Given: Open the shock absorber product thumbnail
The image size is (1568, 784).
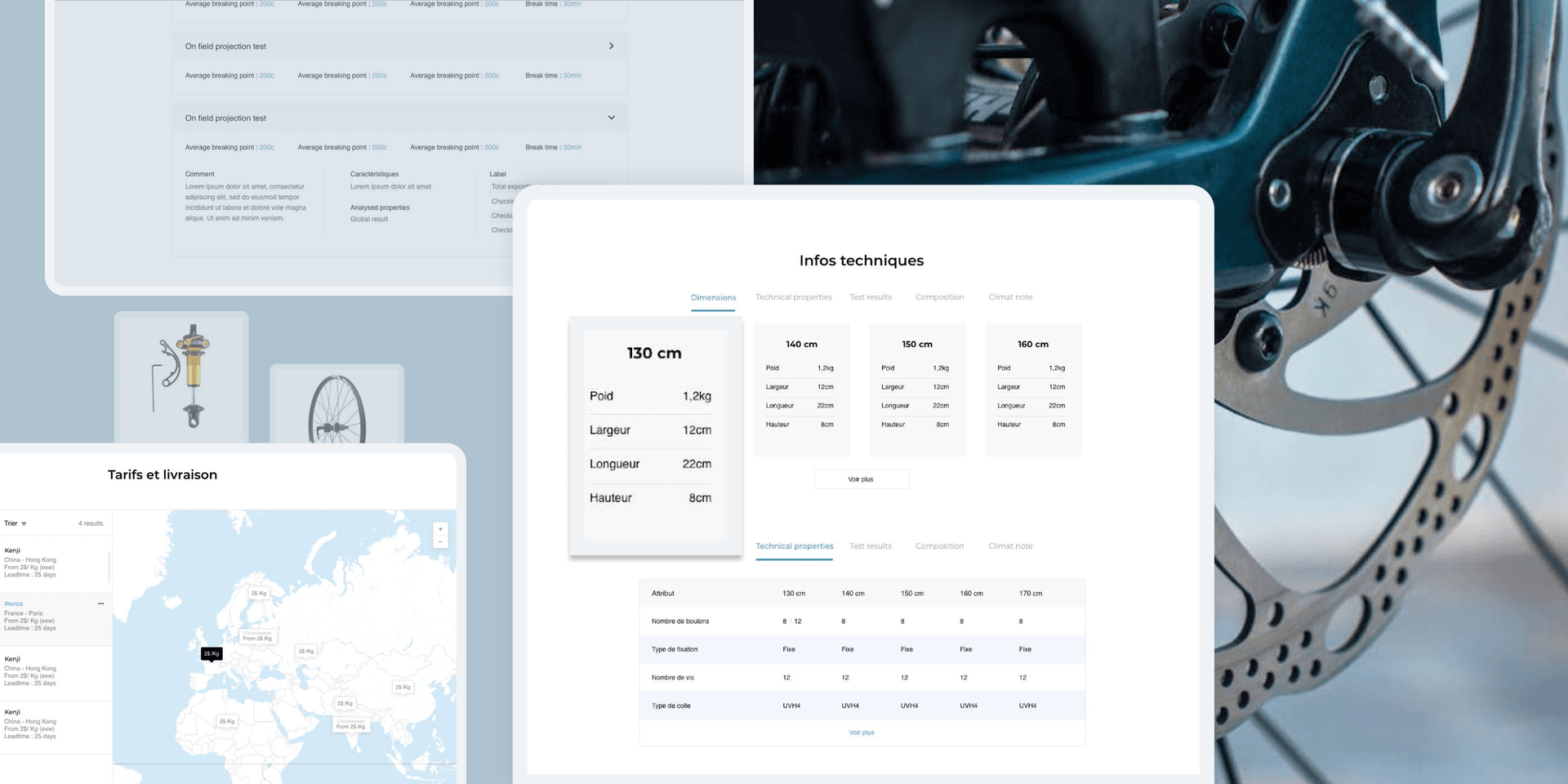Looking at the screenshot, I should point(181,376).
